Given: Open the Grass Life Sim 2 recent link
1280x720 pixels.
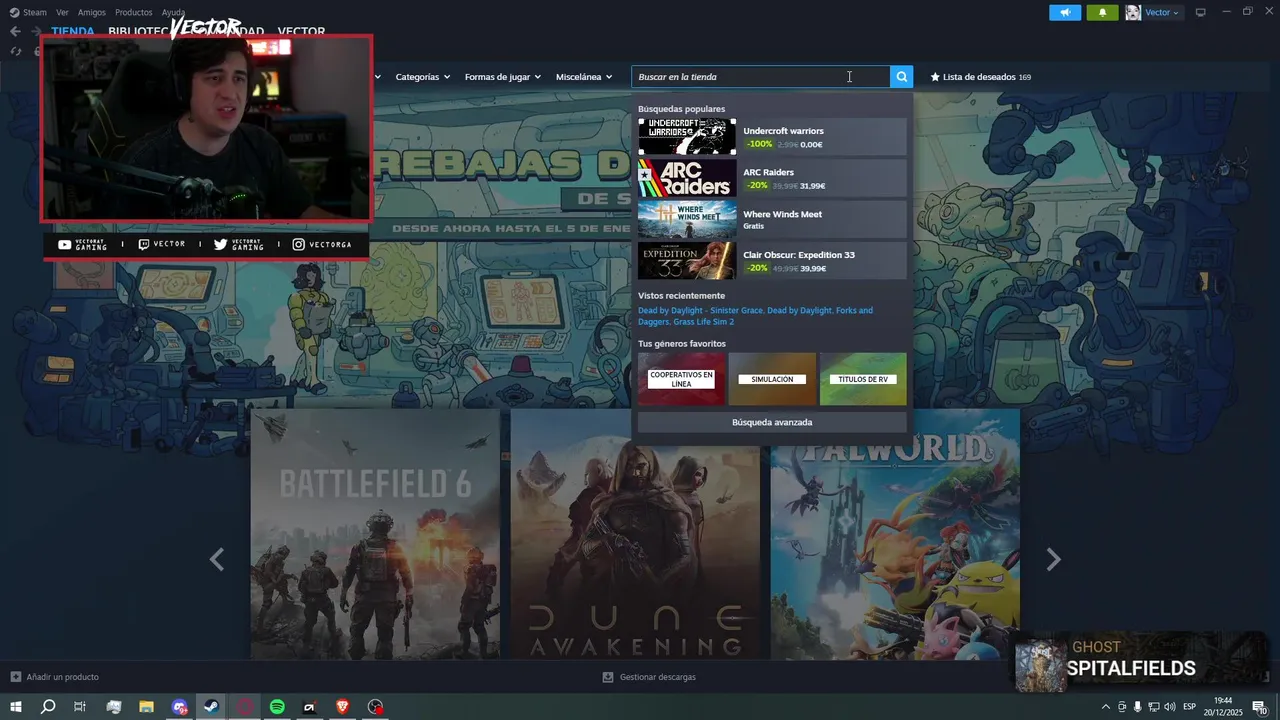Looking at the screenshot, I should click(x=704, y=322).
